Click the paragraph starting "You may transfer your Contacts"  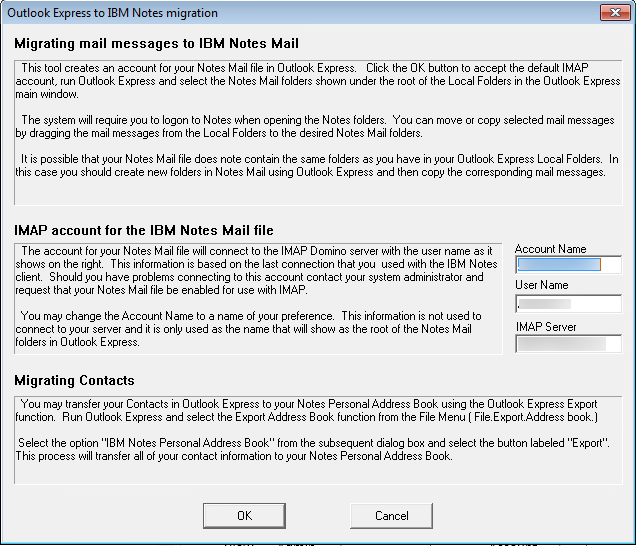[307, 410]
